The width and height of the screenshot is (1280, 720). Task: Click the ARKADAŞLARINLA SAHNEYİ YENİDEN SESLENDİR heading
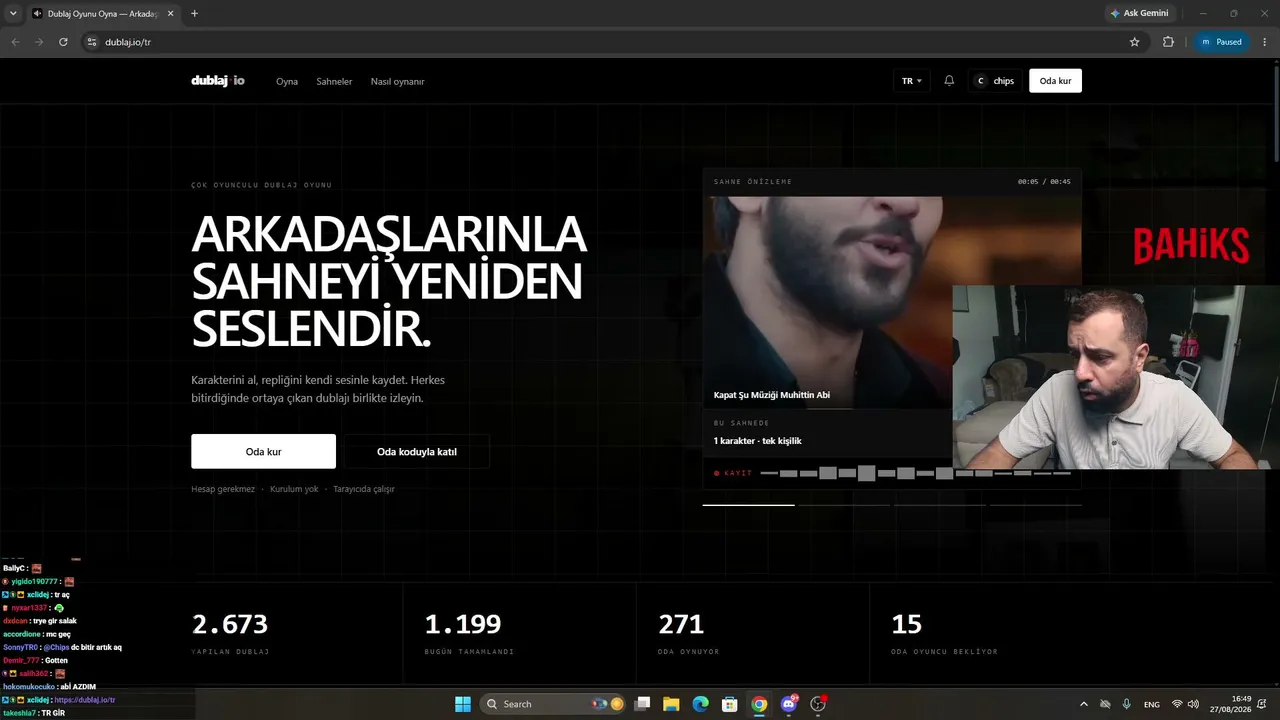pyautogui.click(x=390, y=283)
